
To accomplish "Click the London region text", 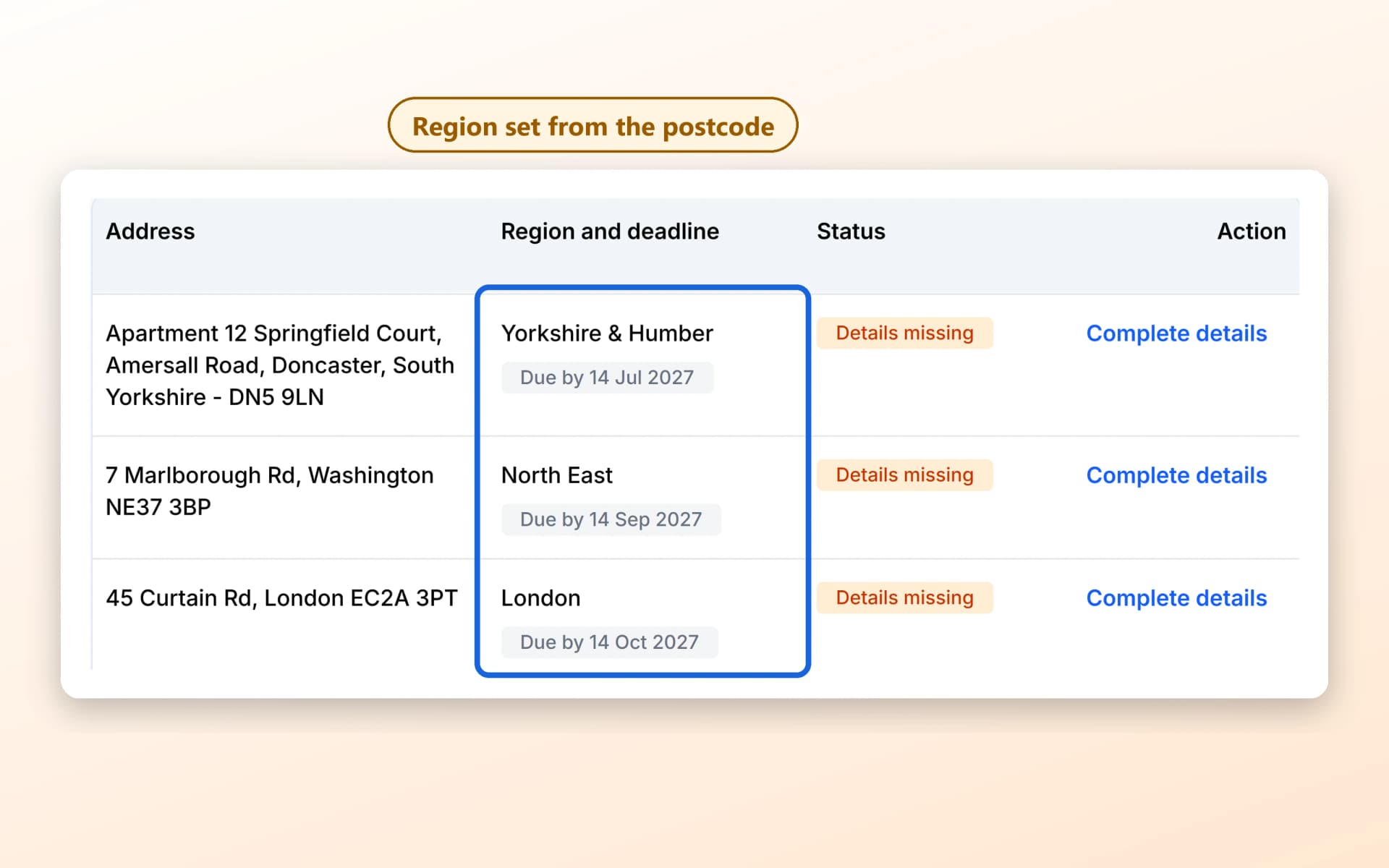I will (540, 598).
